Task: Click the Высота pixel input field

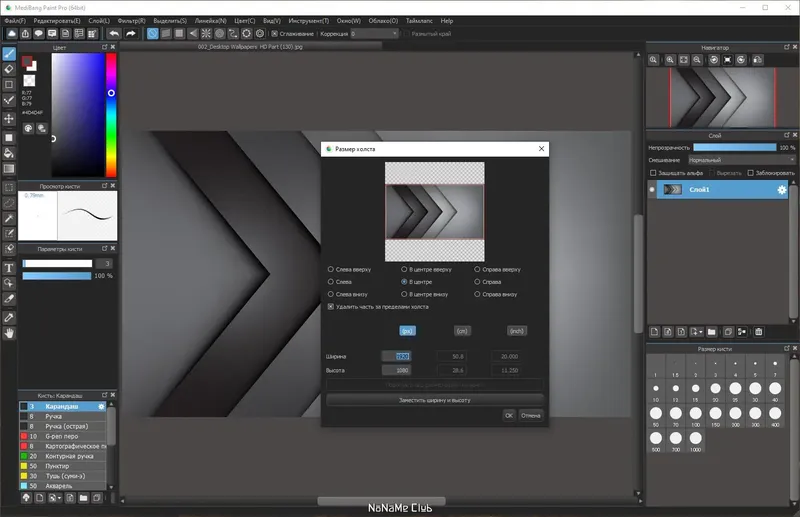Action: [396, 371]
